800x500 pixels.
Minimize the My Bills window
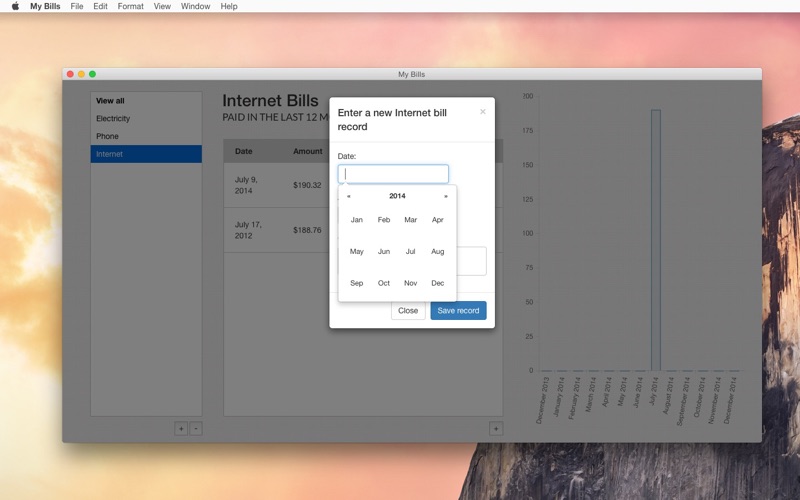point(81,74)
